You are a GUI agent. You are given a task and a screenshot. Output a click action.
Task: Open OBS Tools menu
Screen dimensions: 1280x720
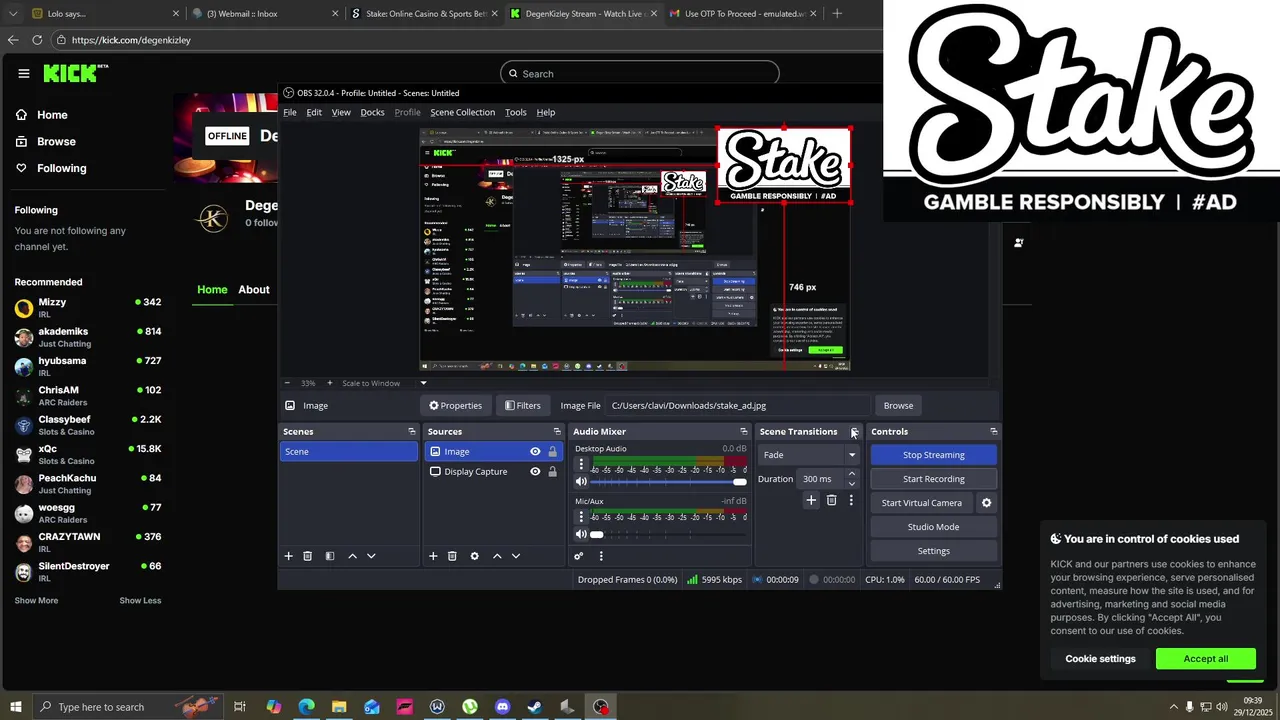click(515, 112)
